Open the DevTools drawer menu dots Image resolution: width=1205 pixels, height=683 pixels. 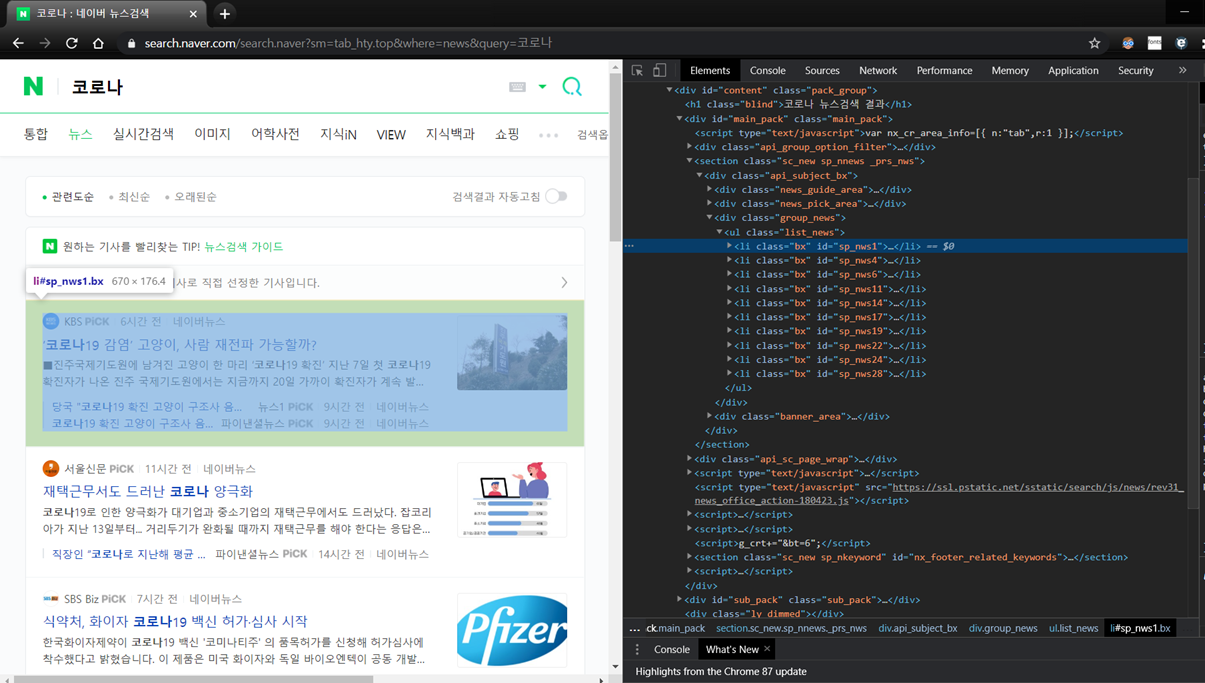coord(637,649)
